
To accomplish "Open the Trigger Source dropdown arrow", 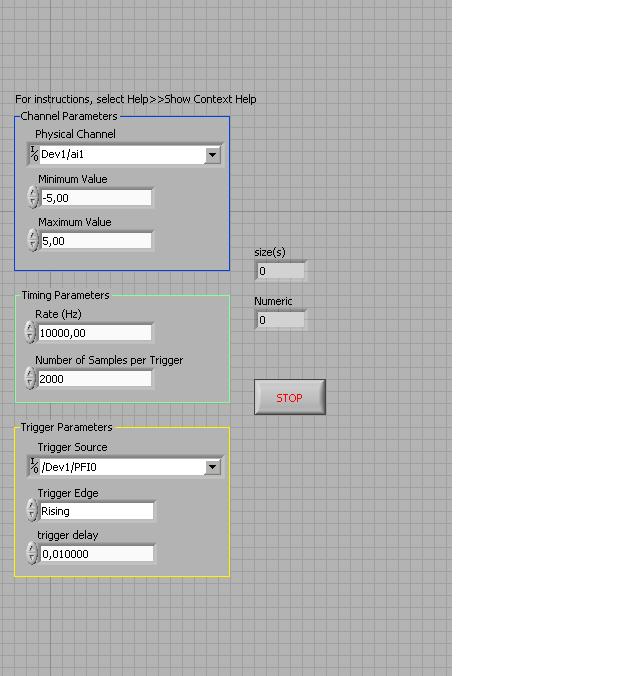I will click(212, 467).
